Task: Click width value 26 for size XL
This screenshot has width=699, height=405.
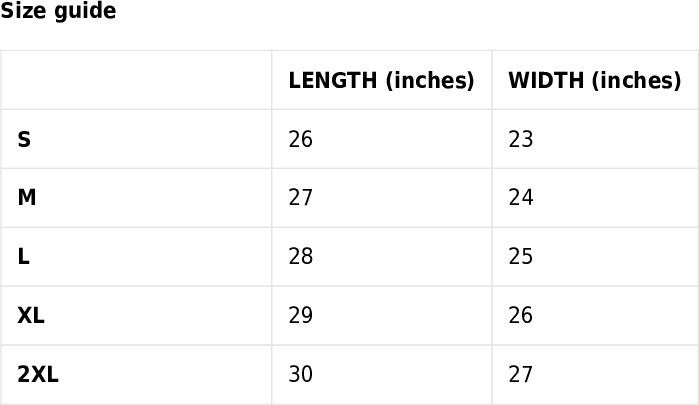Action: (x=521, y=316)
